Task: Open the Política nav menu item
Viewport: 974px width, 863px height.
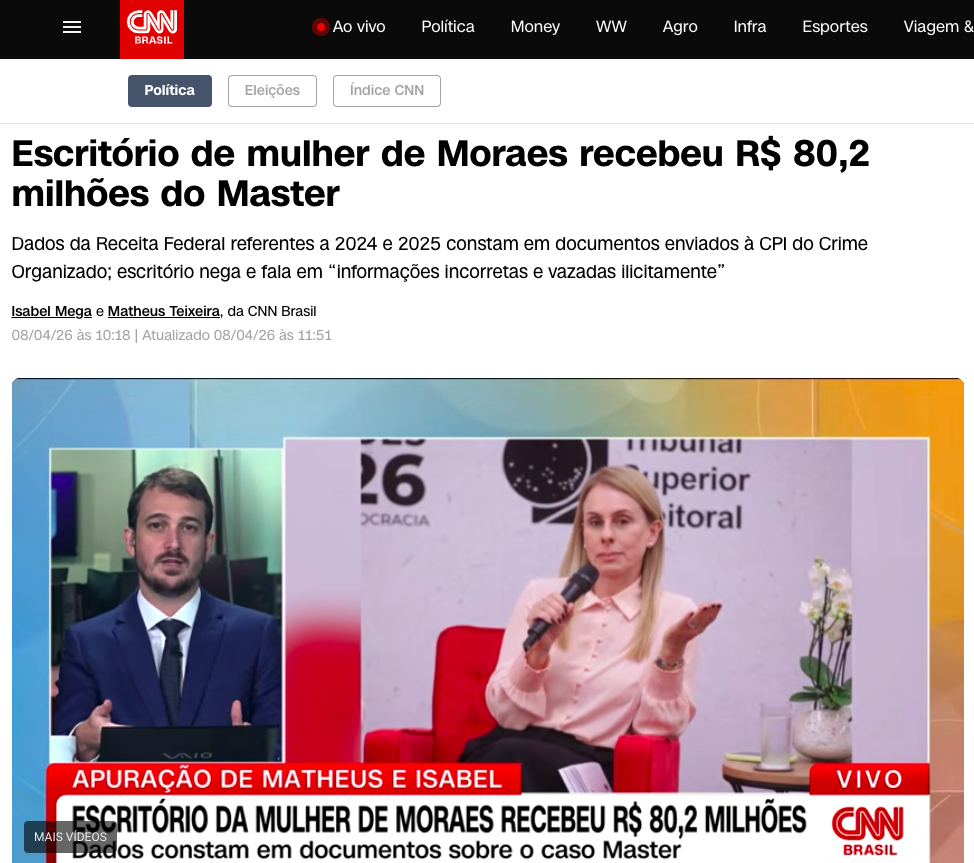Action: click(447, 27)
